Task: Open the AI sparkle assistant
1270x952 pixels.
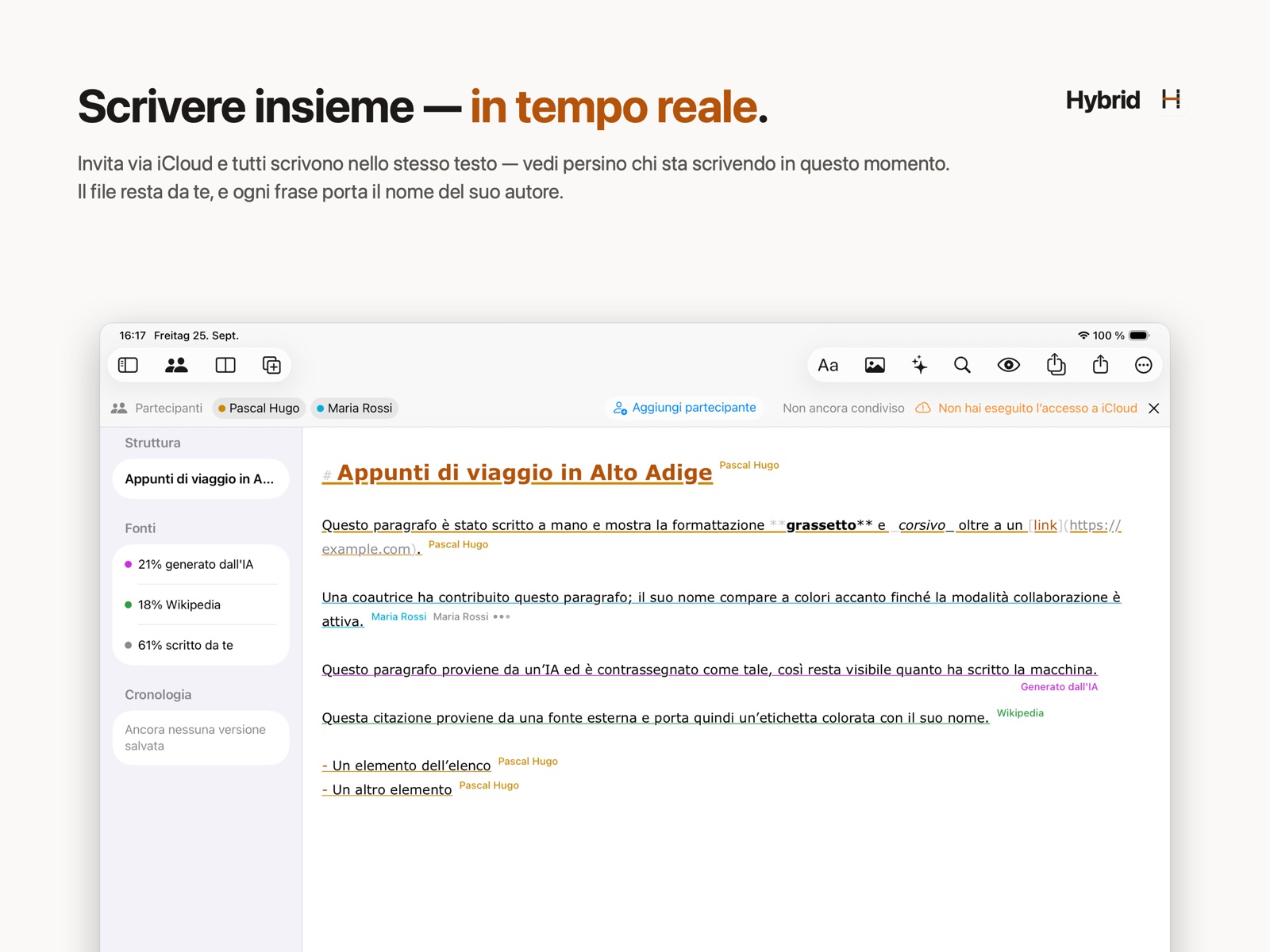Action: pyautogui.click(x=919, y=365)
